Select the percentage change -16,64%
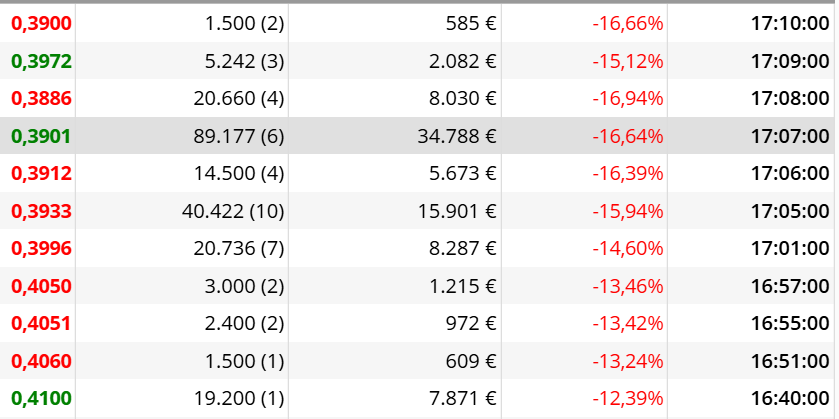Viewport: 839px width, 419px height. click(x=628, y=136)
